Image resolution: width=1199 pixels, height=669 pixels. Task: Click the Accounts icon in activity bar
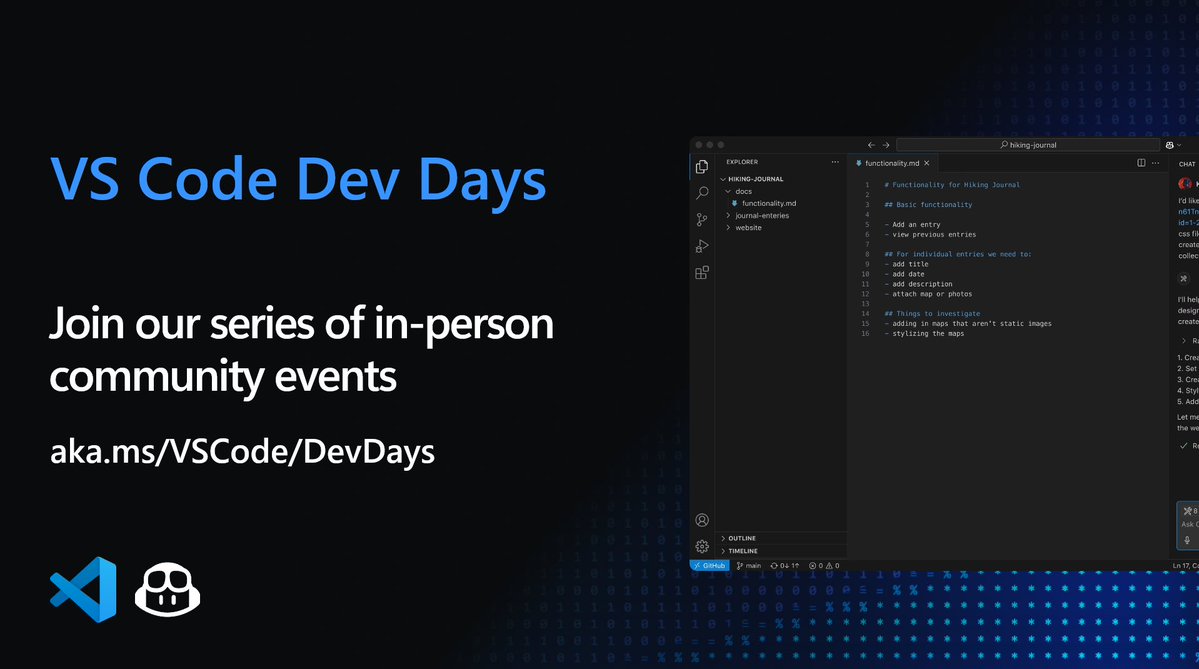(702, 520)
